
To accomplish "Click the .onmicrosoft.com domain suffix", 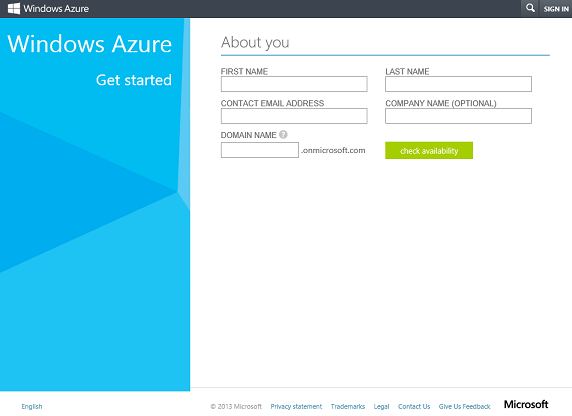I will (333, 150).
